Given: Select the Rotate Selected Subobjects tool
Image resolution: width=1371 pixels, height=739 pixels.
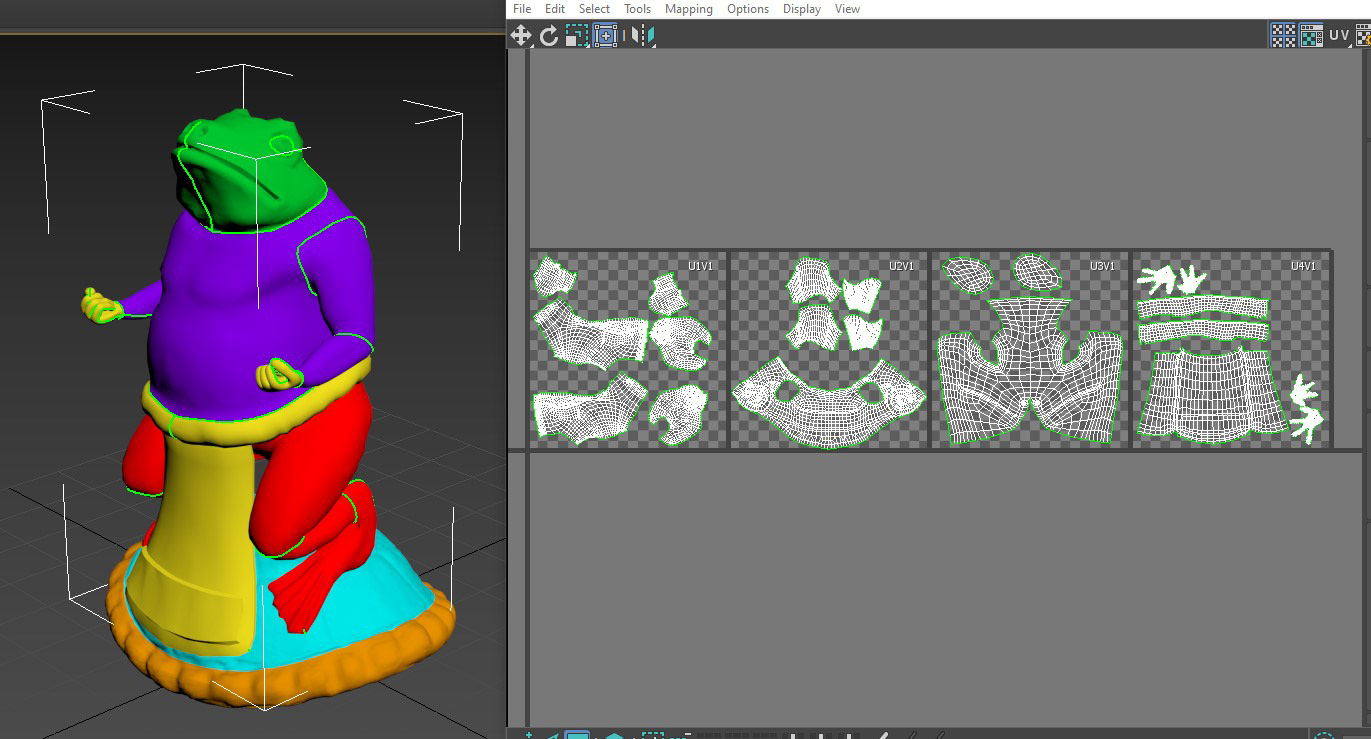Looking at the screenshot, I should pos(548,36).
